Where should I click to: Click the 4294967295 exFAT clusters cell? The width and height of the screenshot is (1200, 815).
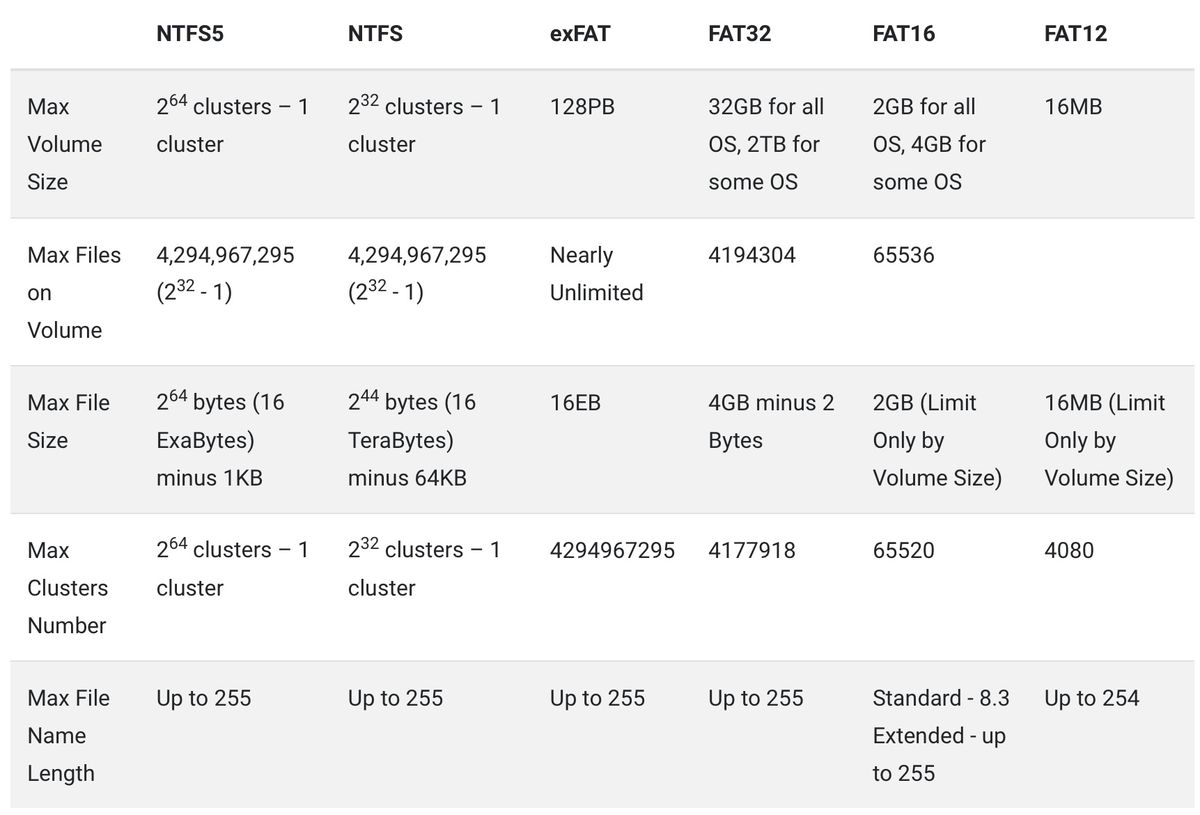(x=612, y=550)
